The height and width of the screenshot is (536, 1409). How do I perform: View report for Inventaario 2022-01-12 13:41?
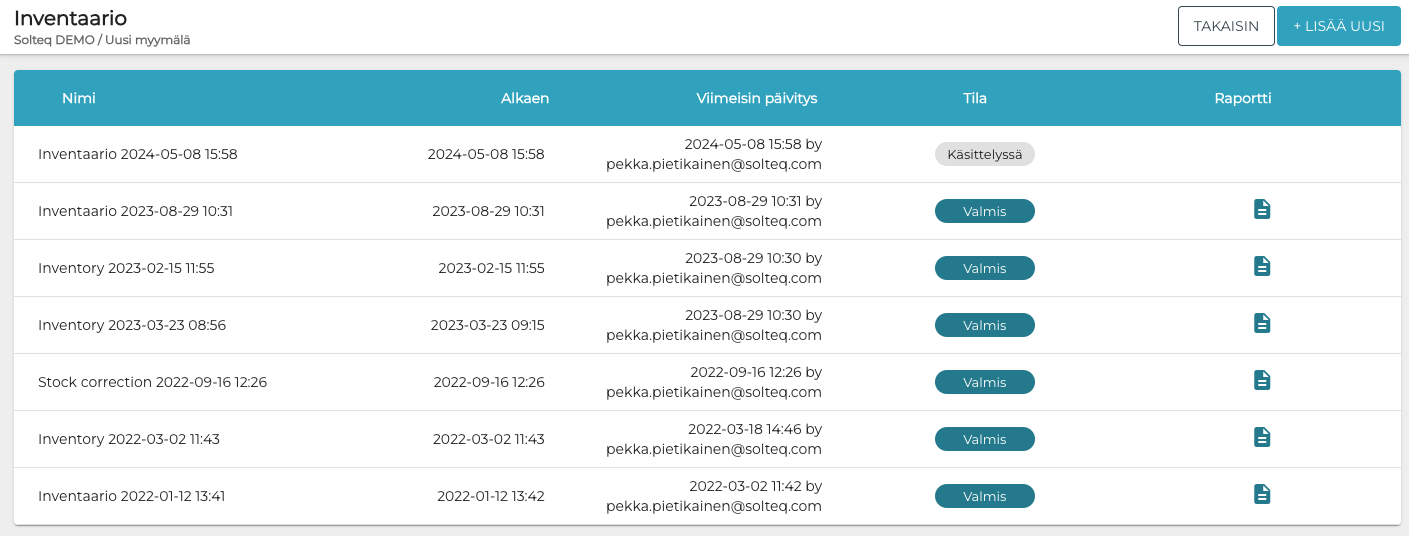[x=1262, y=495]
